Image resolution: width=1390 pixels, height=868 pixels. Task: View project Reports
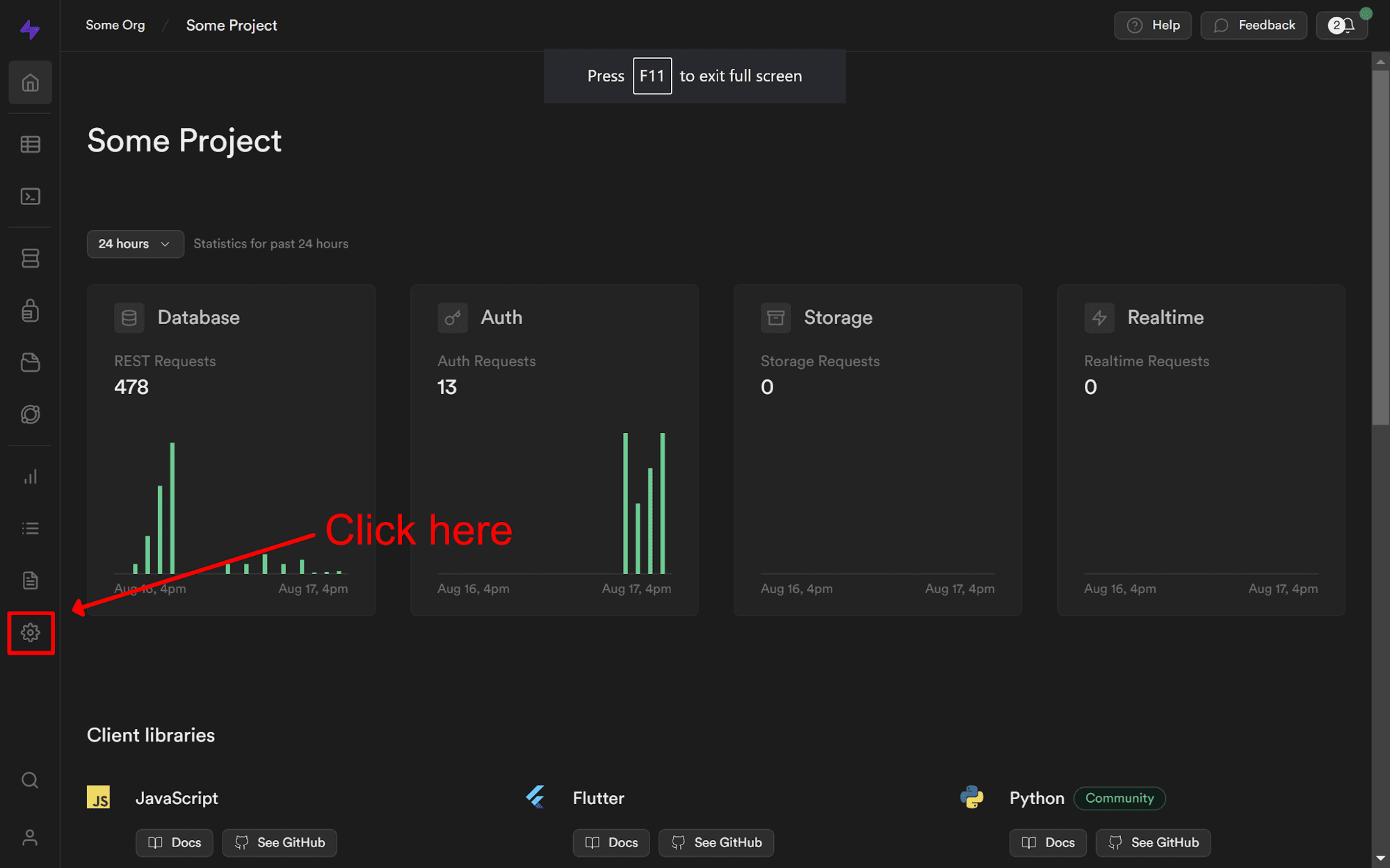[30, 477]
